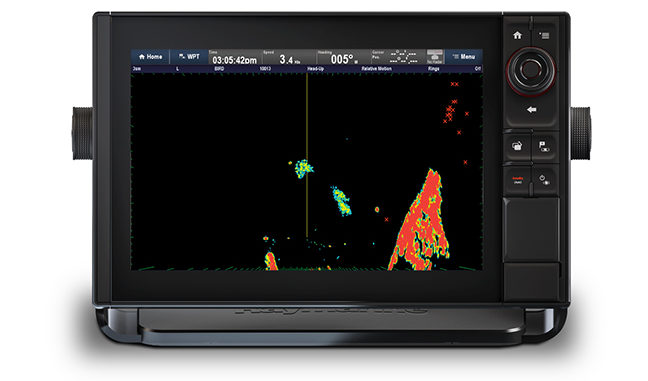Push the physical Home key

point(517,36)
